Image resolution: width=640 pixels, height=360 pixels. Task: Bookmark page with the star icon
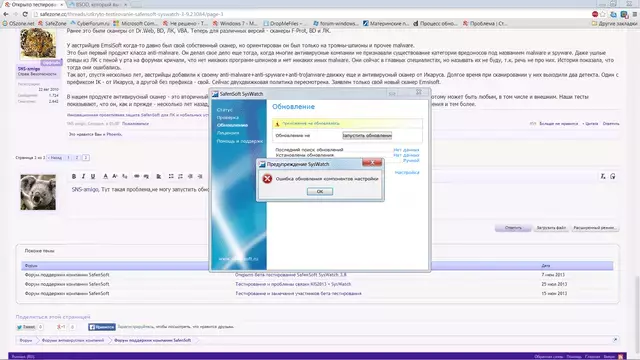[603, 14]
